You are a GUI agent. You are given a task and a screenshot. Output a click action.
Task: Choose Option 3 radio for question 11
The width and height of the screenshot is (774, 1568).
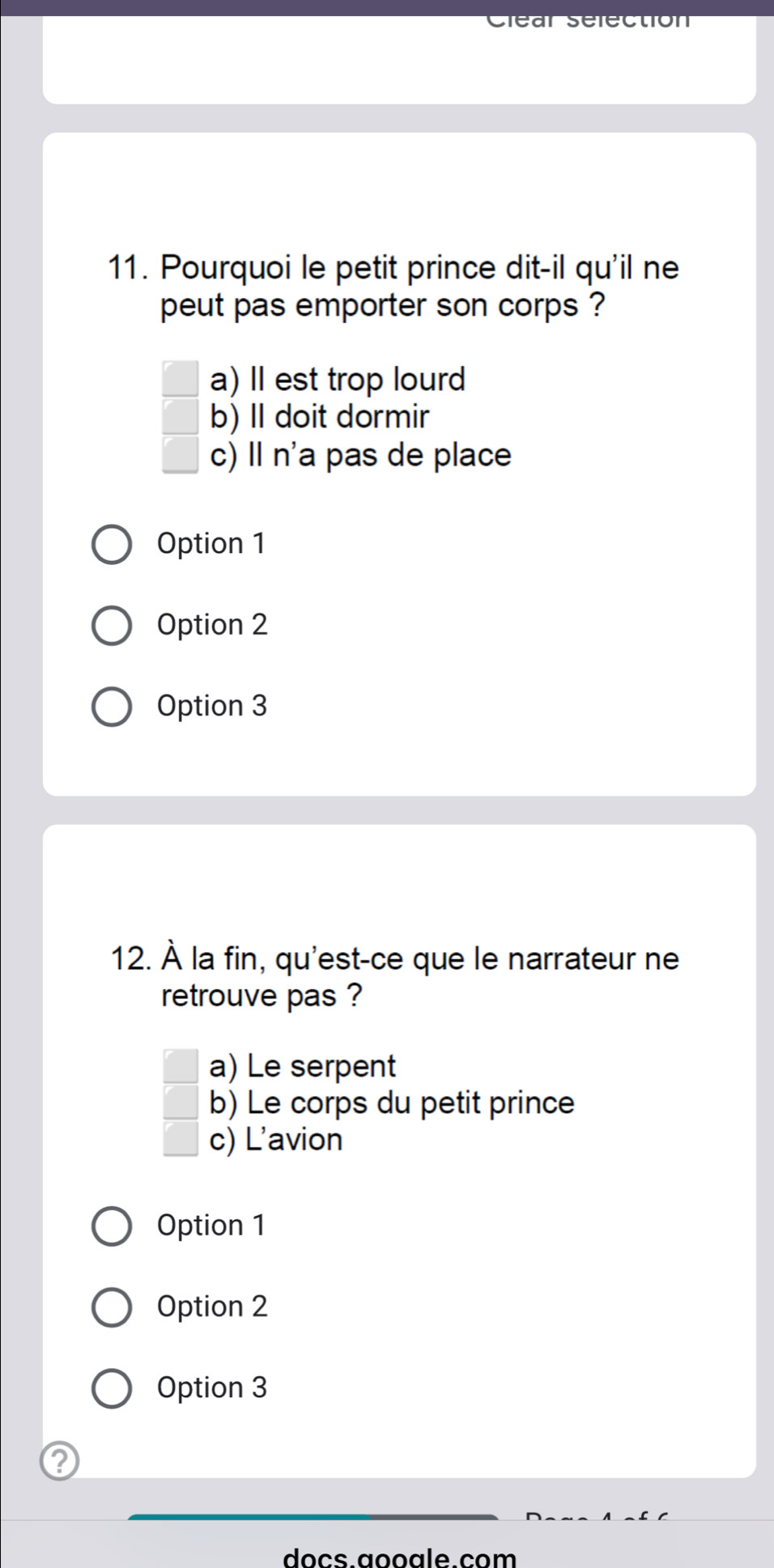pos(111,707)
